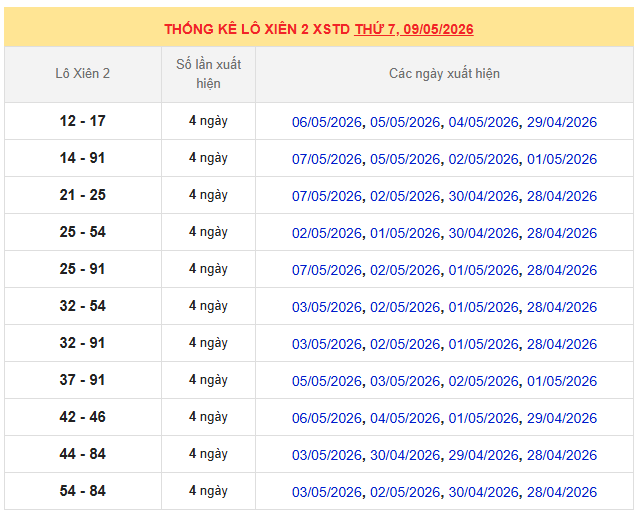The image size is (638, 519).
Task: Open 28/04/2026 in the 32 - 54 row
Action: [562, 307]
